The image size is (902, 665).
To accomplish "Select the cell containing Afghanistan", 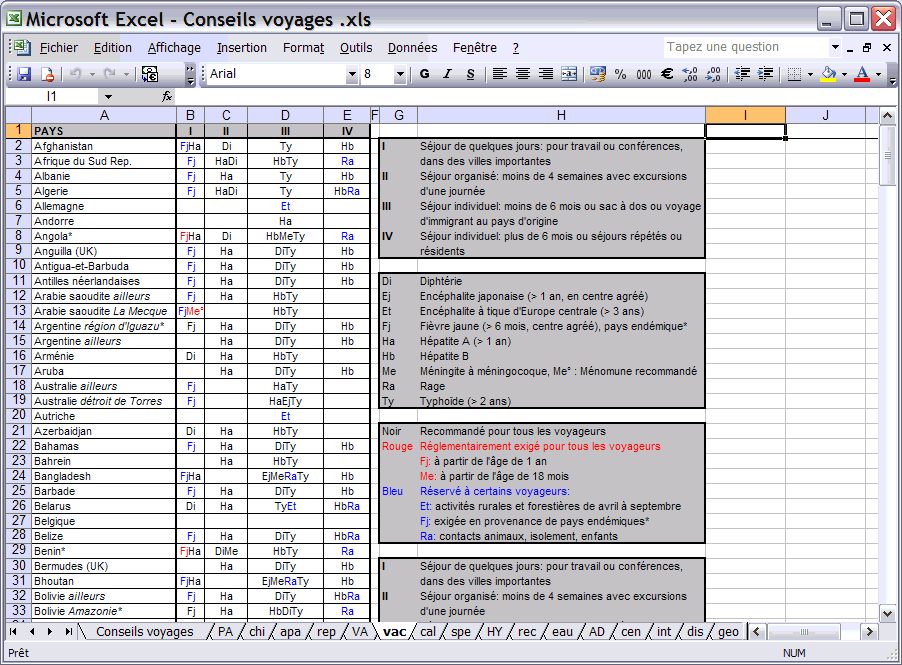I will click(104, 146).
